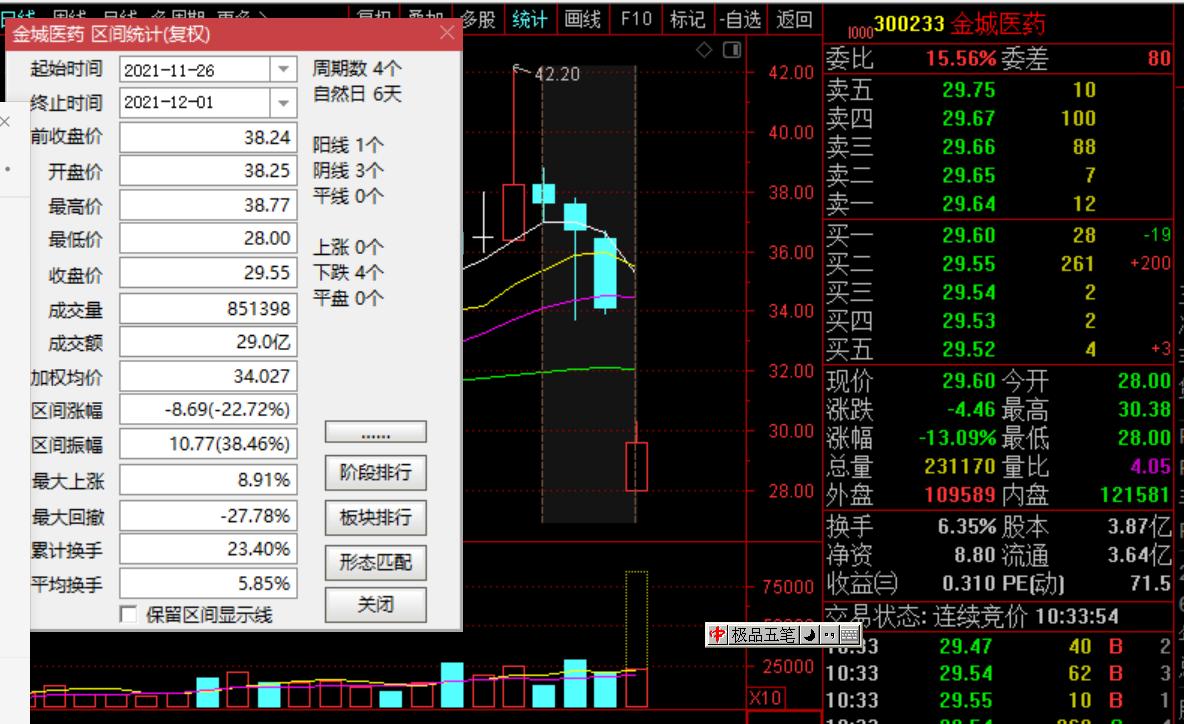Click the 阶段排行 button
This screenshot has width=1184, height=724.
pyautogui.click(x=375, y=474)
